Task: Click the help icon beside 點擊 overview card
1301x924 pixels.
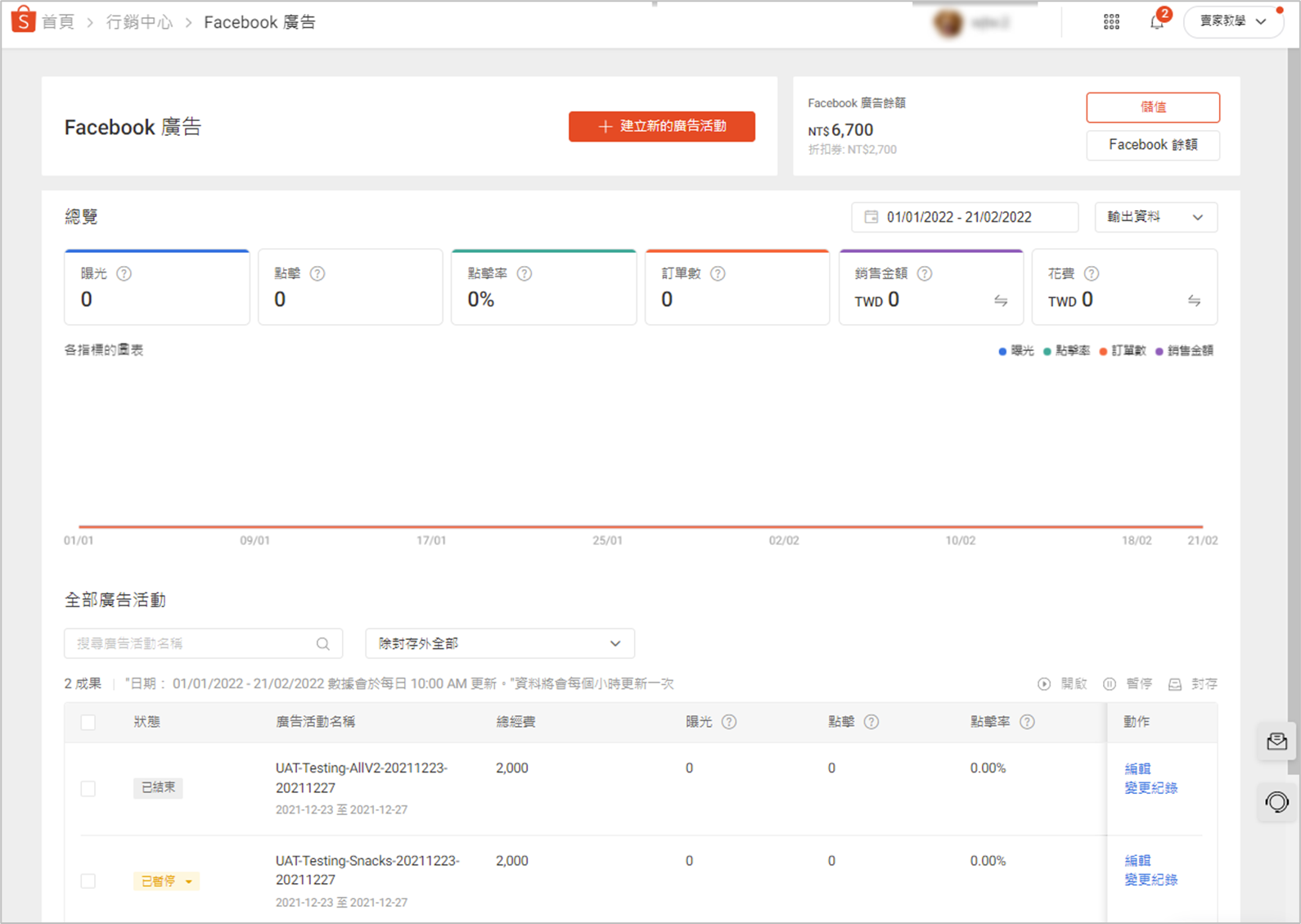Action: click(x=317, y=273)
